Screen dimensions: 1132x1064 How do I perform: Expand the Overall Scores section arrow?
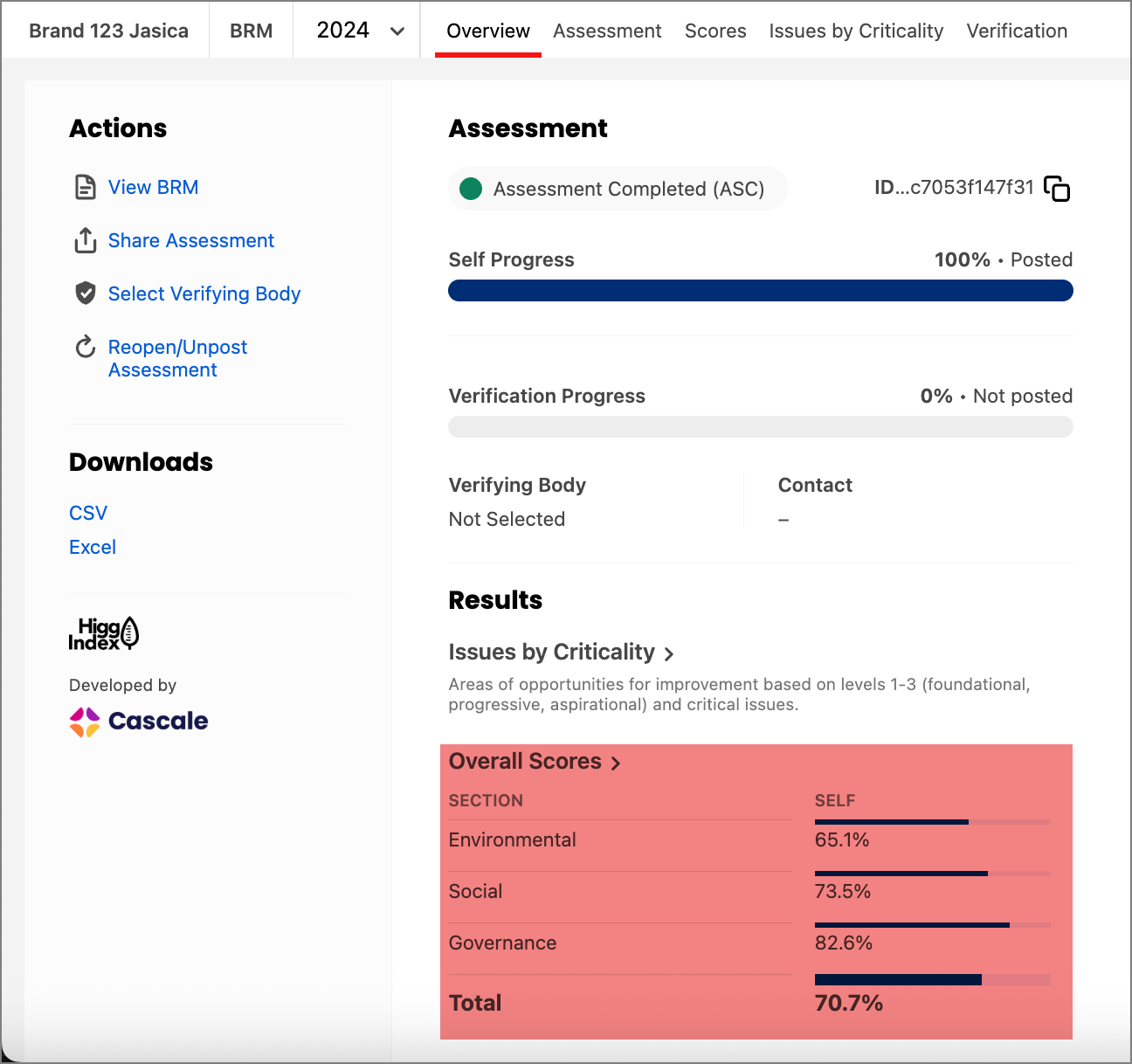(x=616, y=763)
